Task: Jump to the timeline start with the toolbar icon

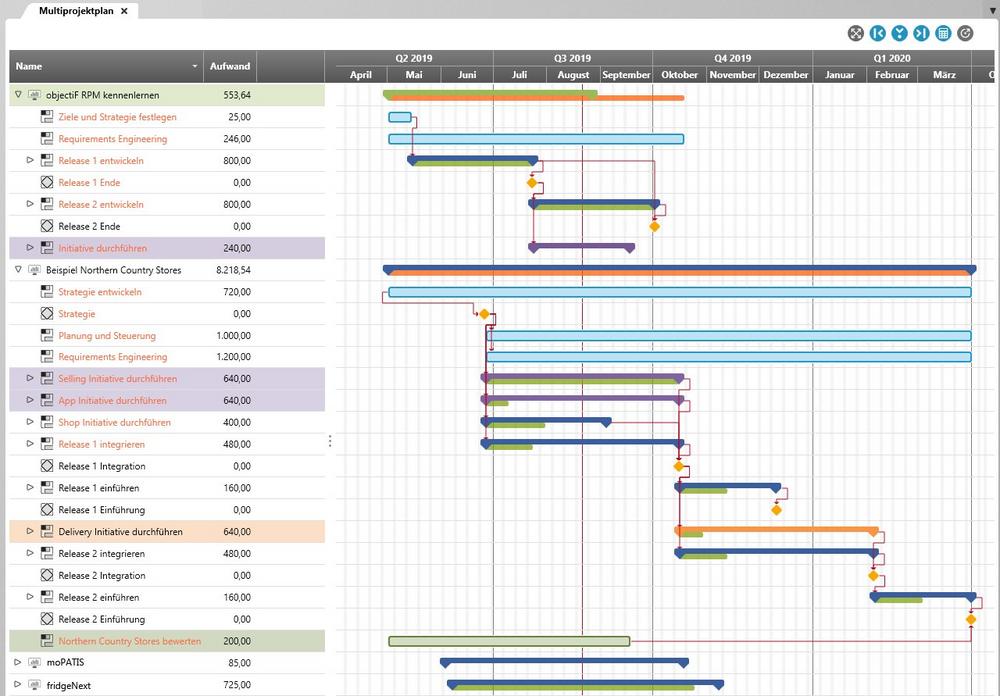Action: pos(878,34)
